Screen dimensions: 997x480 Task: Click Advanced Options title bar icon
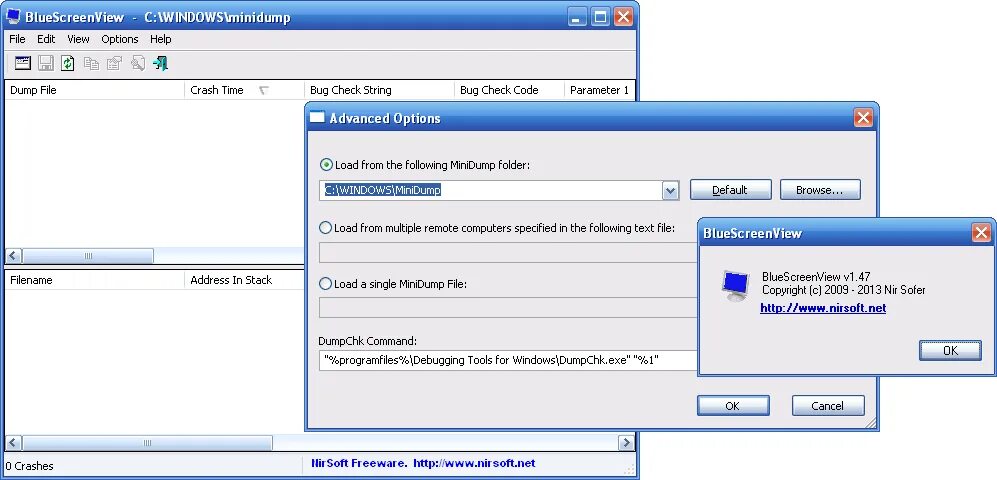[317, 118]
